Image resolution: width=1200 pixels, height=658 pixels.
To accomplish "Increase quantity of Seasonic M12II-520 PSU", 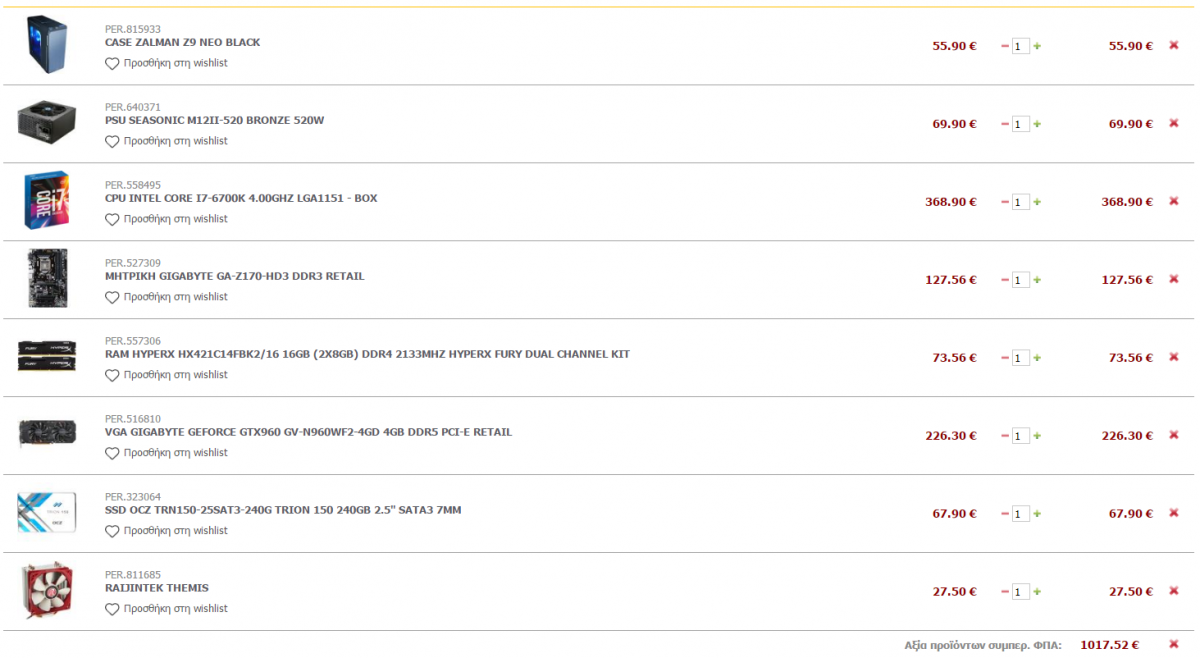I will tap(1037, 124).
